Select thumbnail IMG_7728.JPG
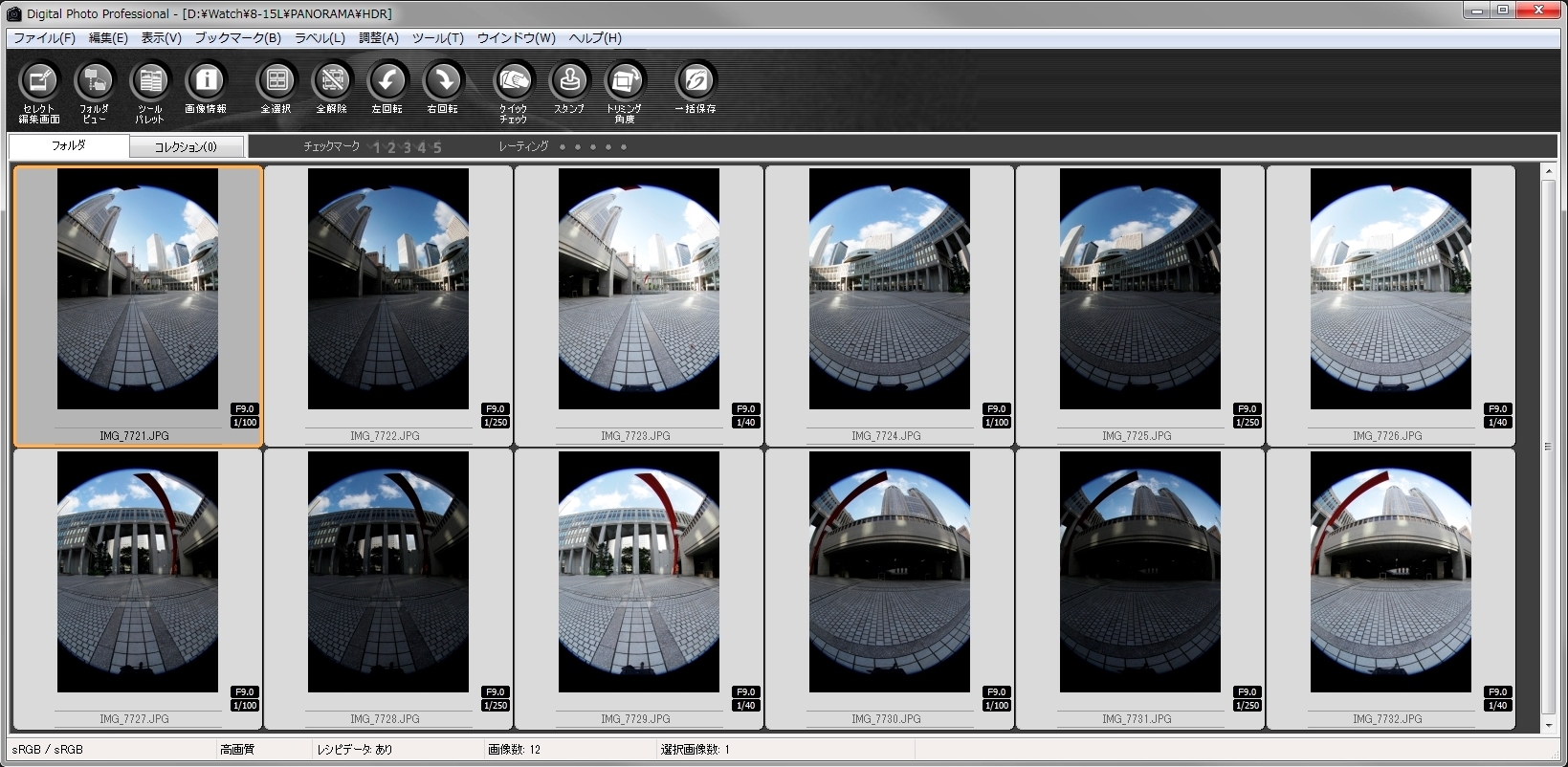The width and height of the screenshot is (1568, 767). (388, 572)
